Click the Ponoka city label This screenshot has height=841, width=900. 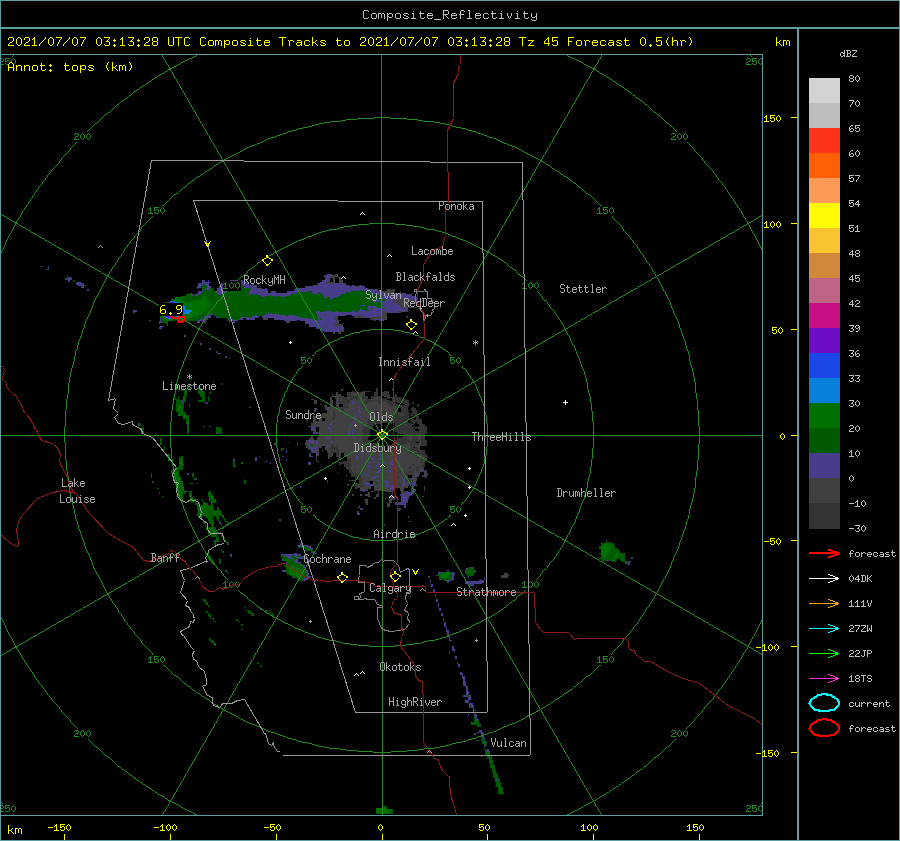tap(456, 206)
